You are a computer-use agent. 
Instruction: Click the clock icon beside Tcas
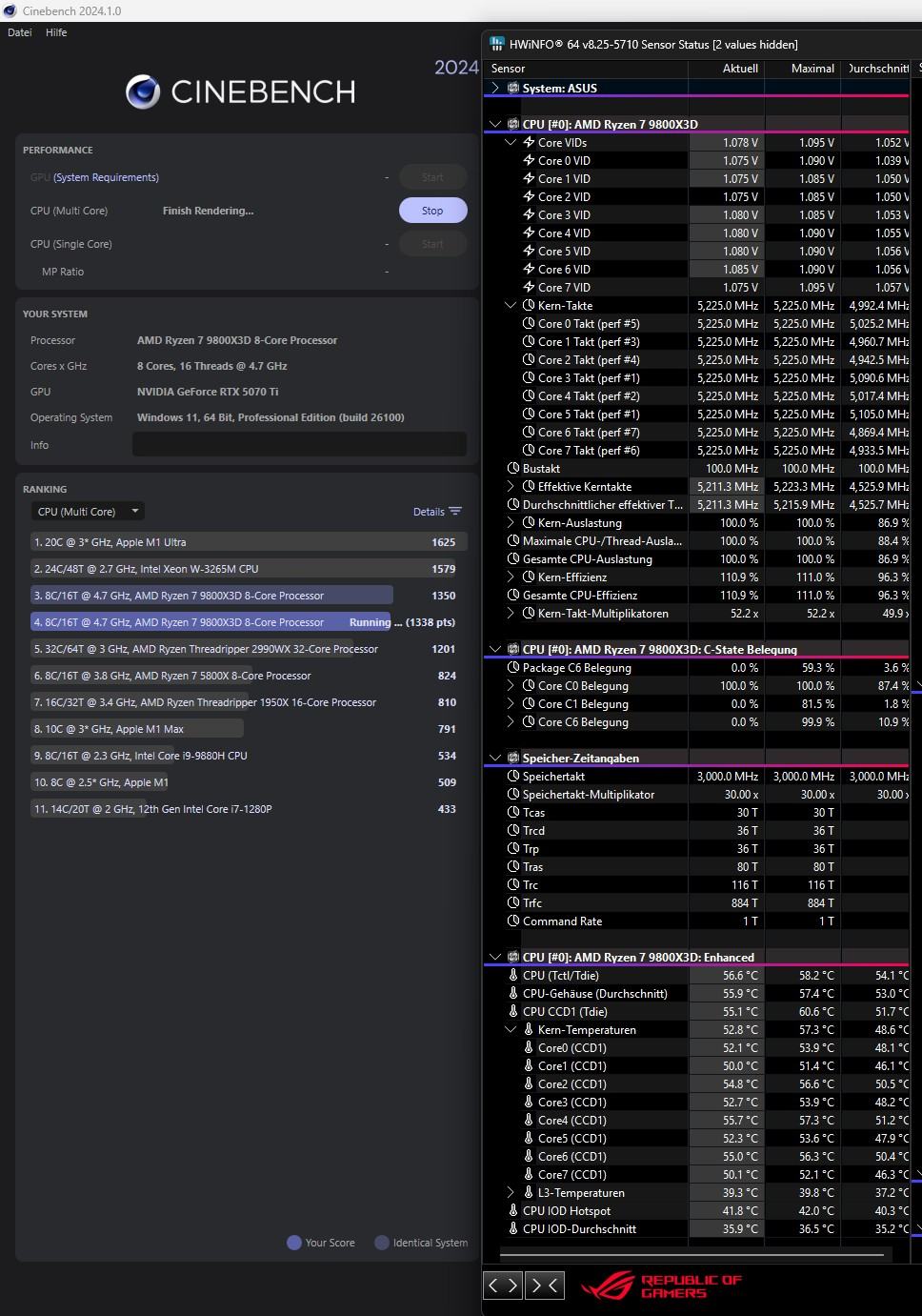coord(513,812)
